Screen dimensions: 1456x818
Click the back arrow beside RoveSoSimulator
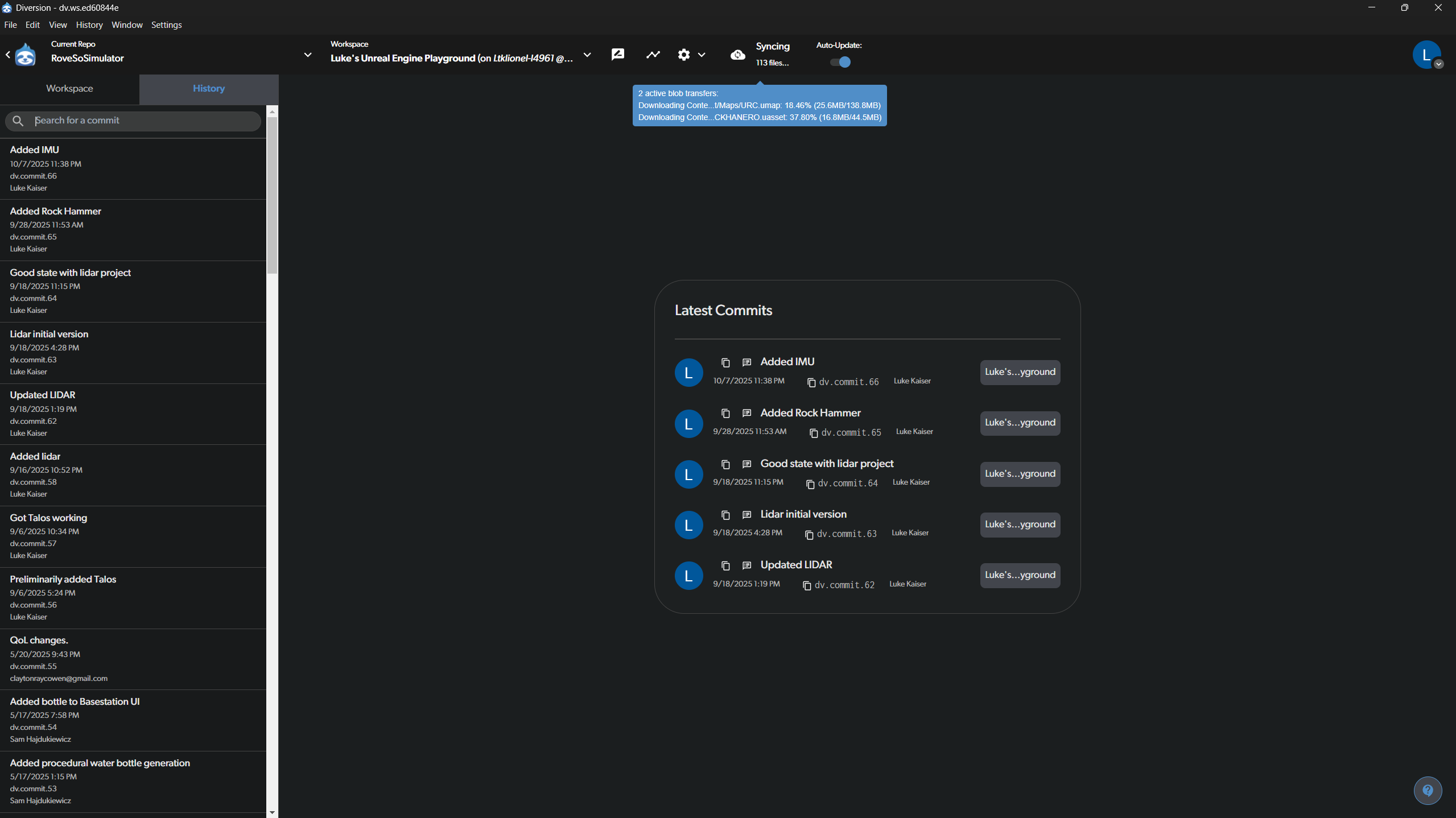click(x=7, y=54)
